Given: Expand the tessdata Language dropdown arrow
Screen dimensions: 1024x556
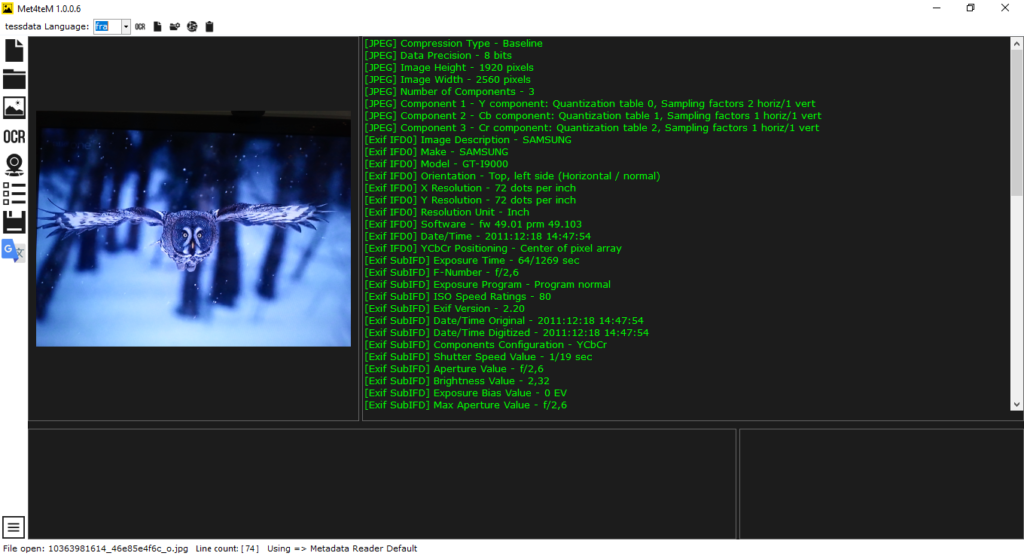Looking at the screenshot, I should (126, 26).
